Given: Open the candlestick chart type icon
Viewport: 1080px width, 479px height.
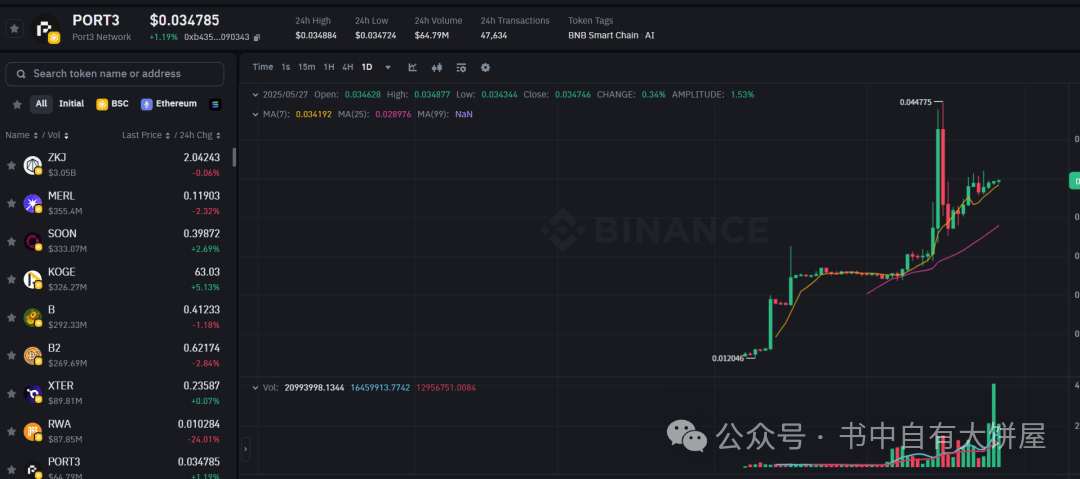Looking at the screenshot, I should [x=437, y=68].
